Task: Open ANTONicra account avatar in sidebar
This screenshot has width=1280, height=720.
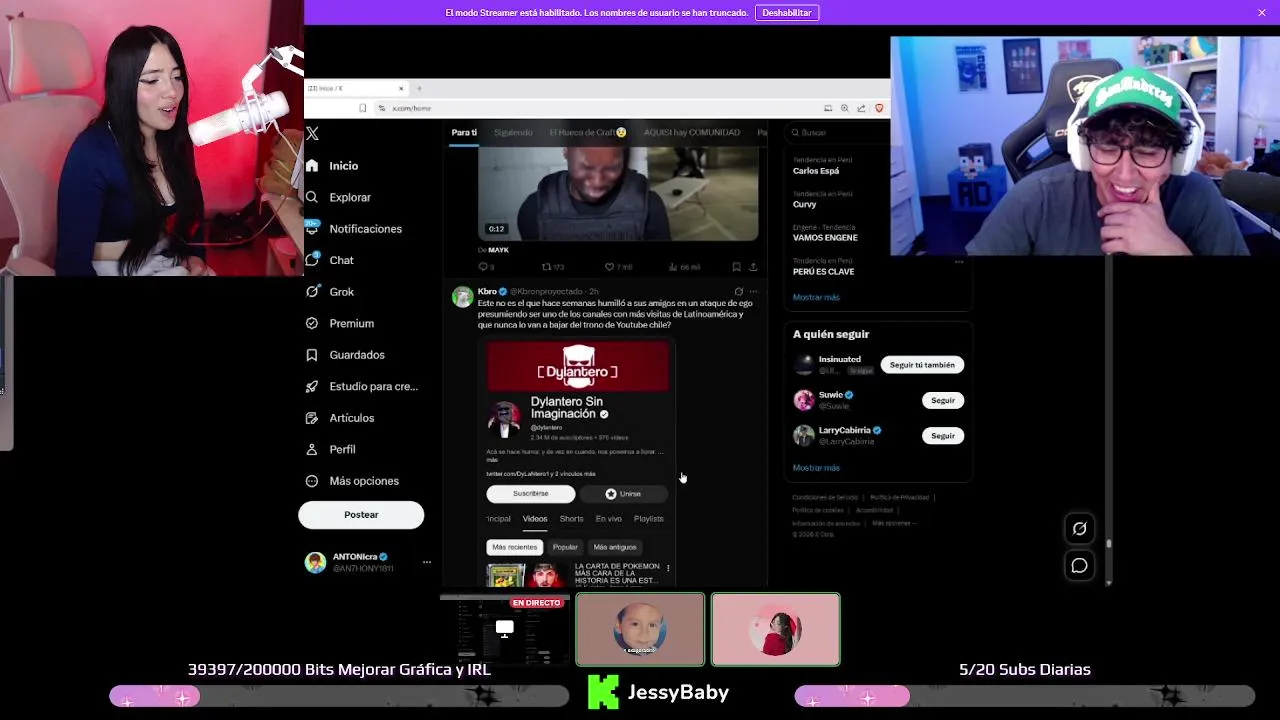Action: 315,562
